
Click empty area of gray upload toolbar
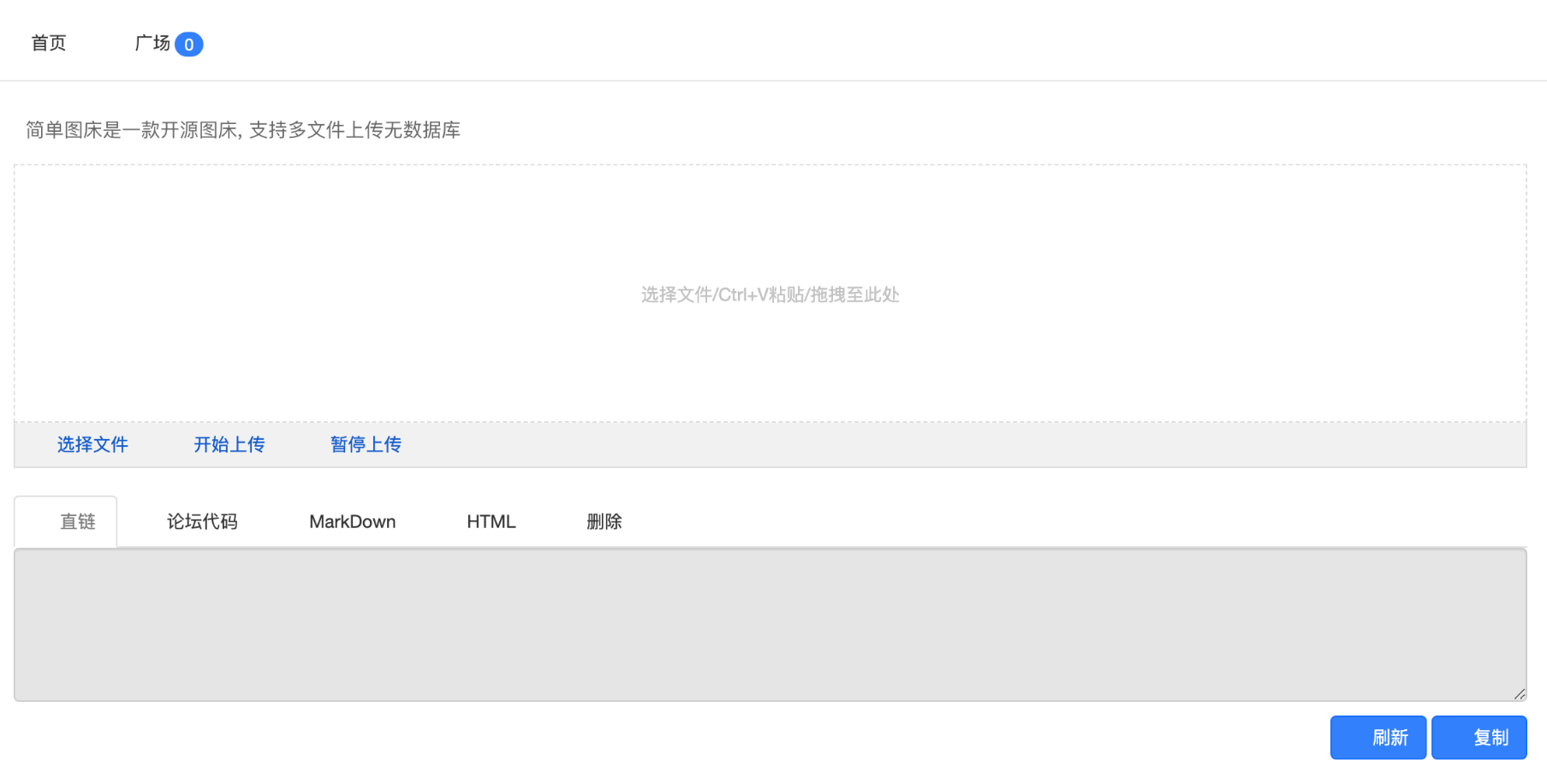coord(942,444)
